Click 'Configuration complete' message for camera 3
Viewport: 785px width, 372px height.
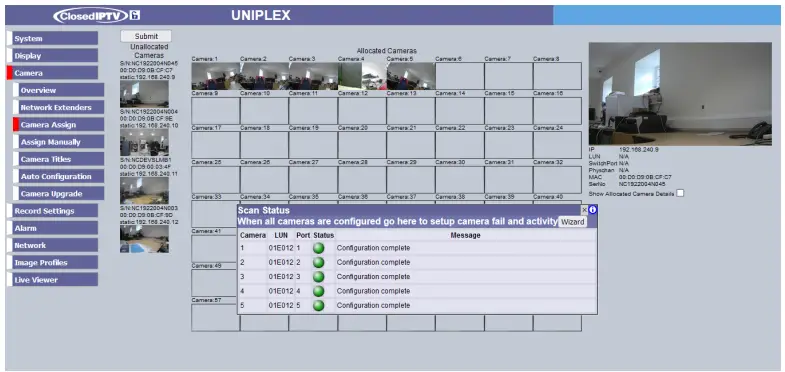pos(373,277)
